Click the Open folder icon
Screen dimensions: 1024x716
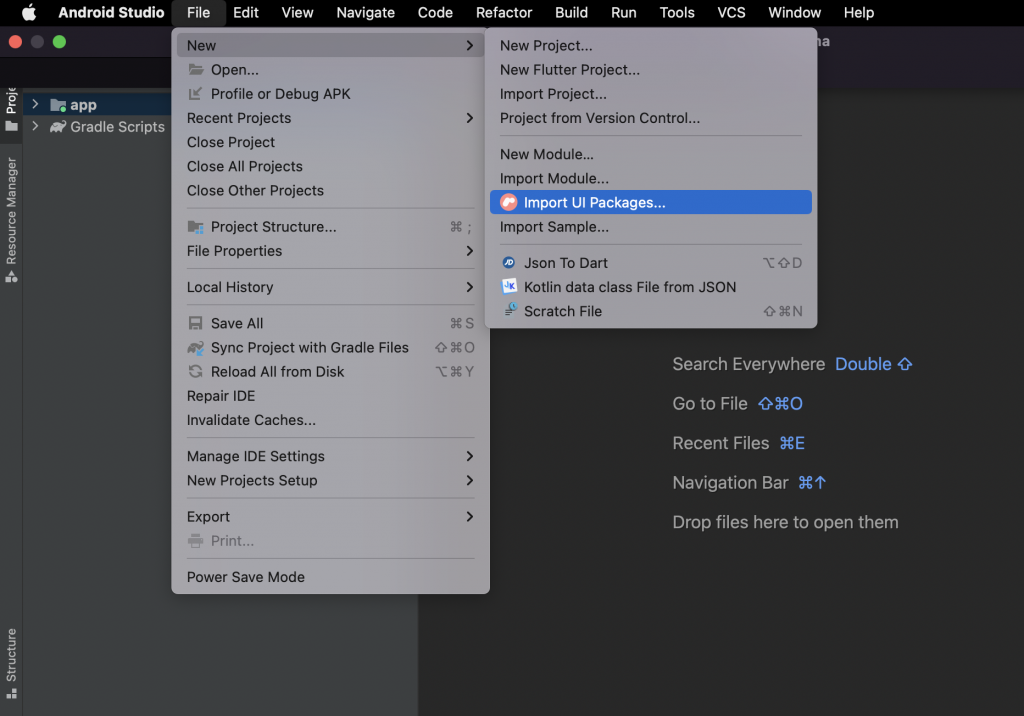click(195, 69)
